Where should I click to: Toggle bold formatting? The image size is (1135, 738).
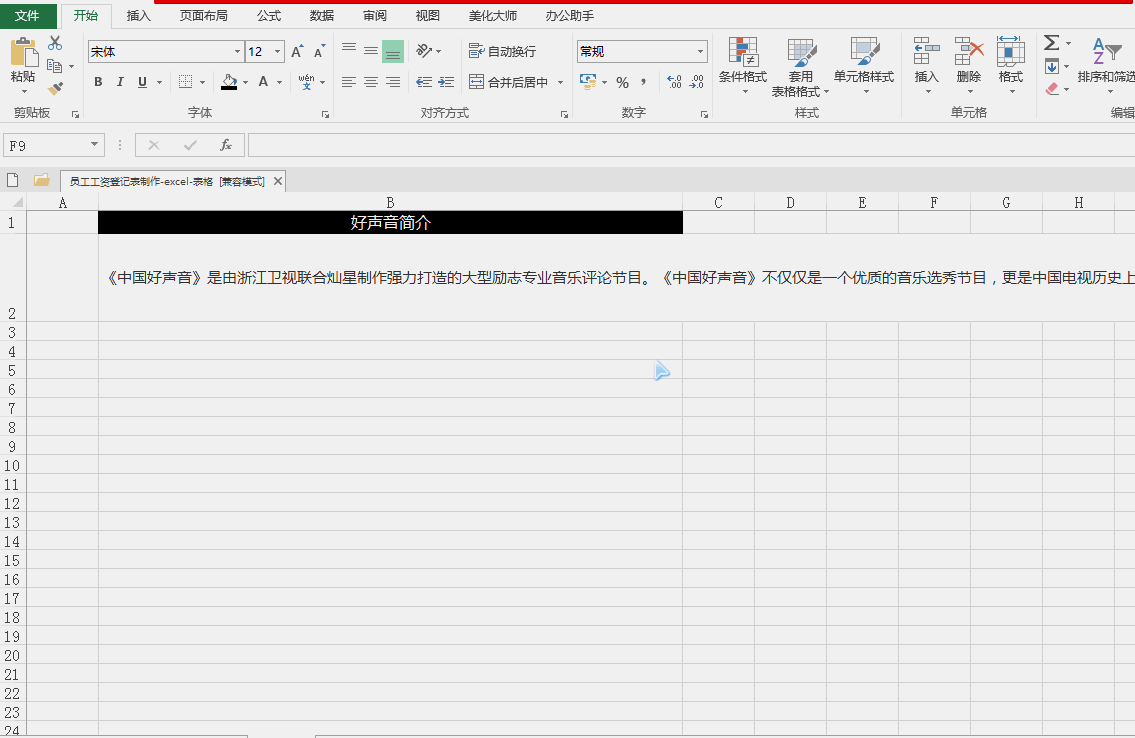tap(98, 82)
